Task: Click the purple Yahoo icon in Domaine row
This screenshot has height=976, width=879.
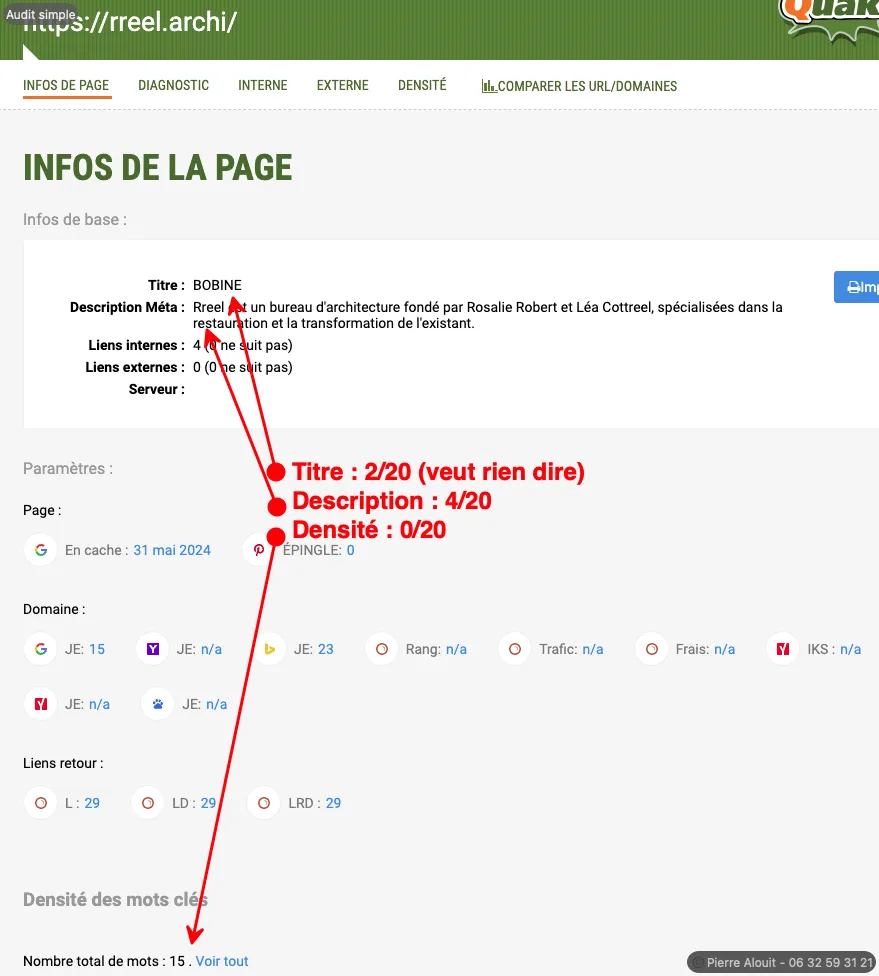Action: tap(153, 649)
